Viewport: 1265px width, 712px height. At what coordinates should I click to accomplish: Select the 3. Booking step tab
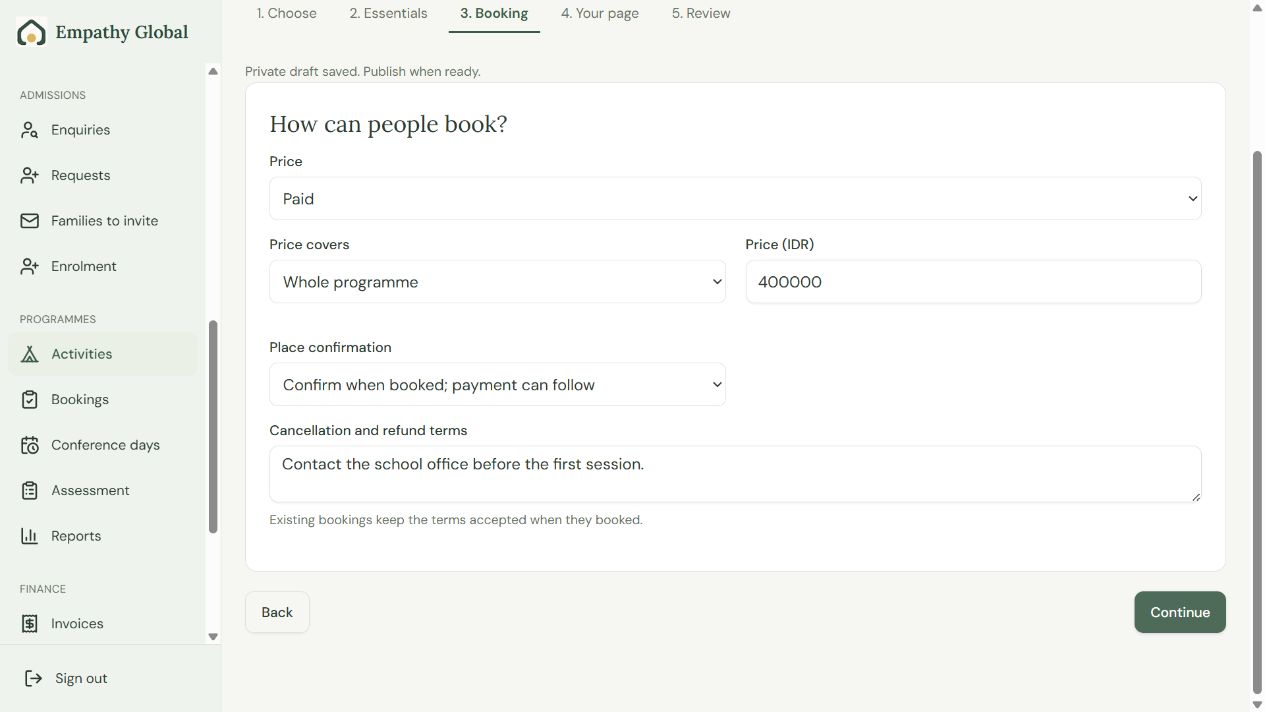[494, 14]
